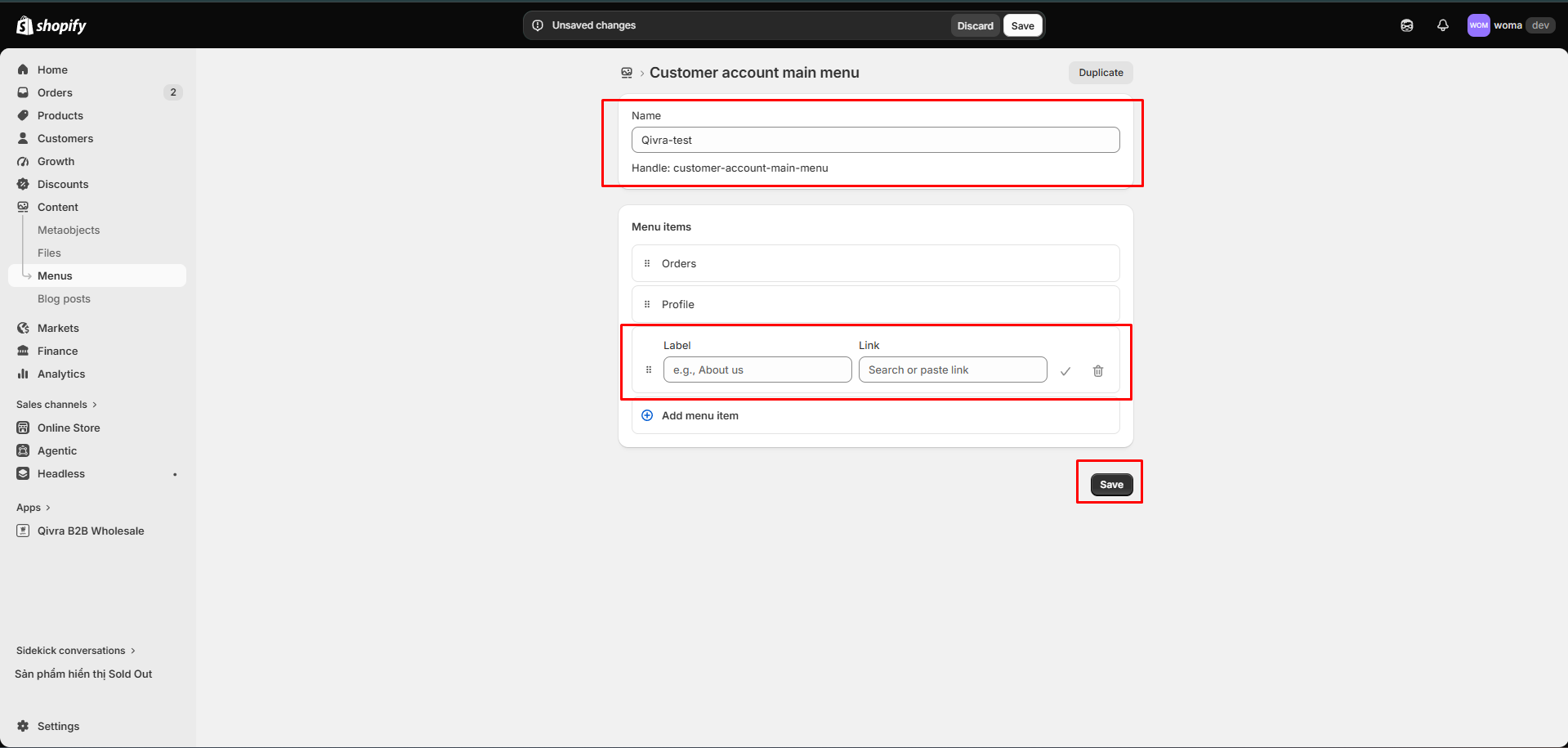Click the new menu item drag handle

649,370
